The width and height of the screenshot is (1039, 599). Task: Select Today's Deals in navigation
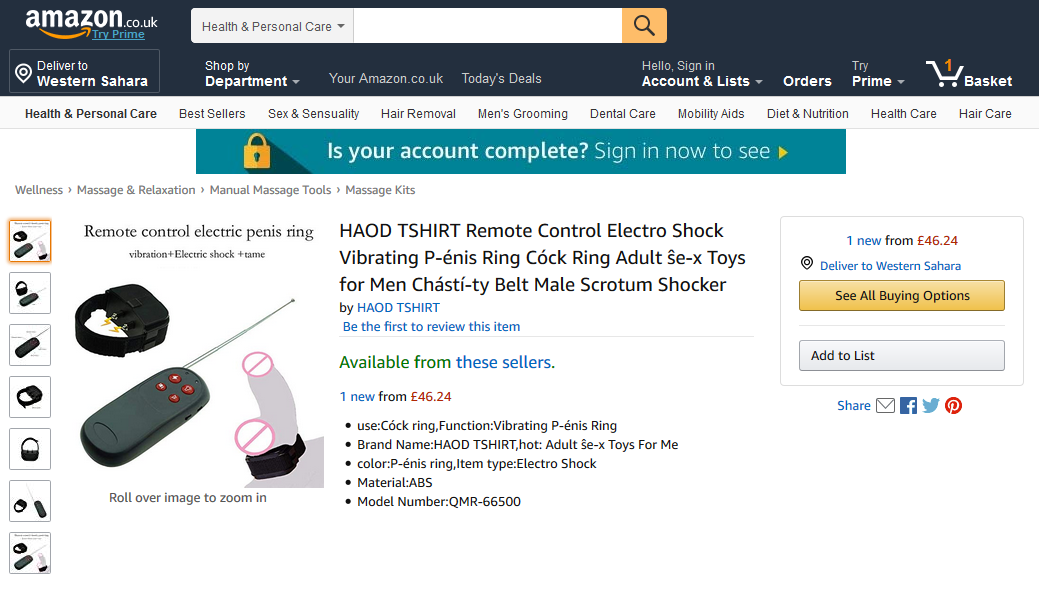[x=501, y=78]
